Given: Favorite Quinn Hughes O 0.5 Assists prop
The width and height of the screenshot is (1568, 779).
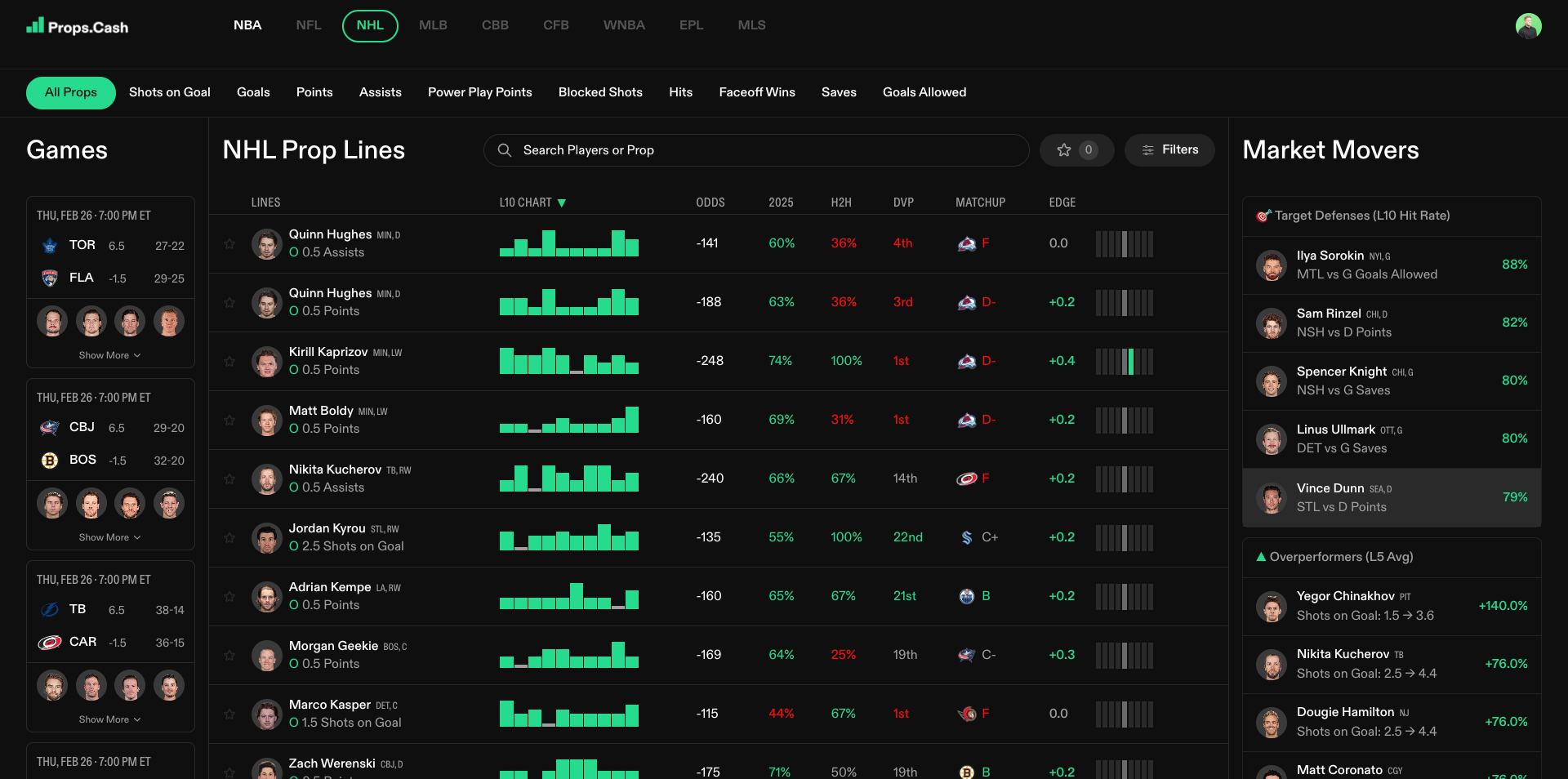Looking at the screenshot, I should point(229,243).
